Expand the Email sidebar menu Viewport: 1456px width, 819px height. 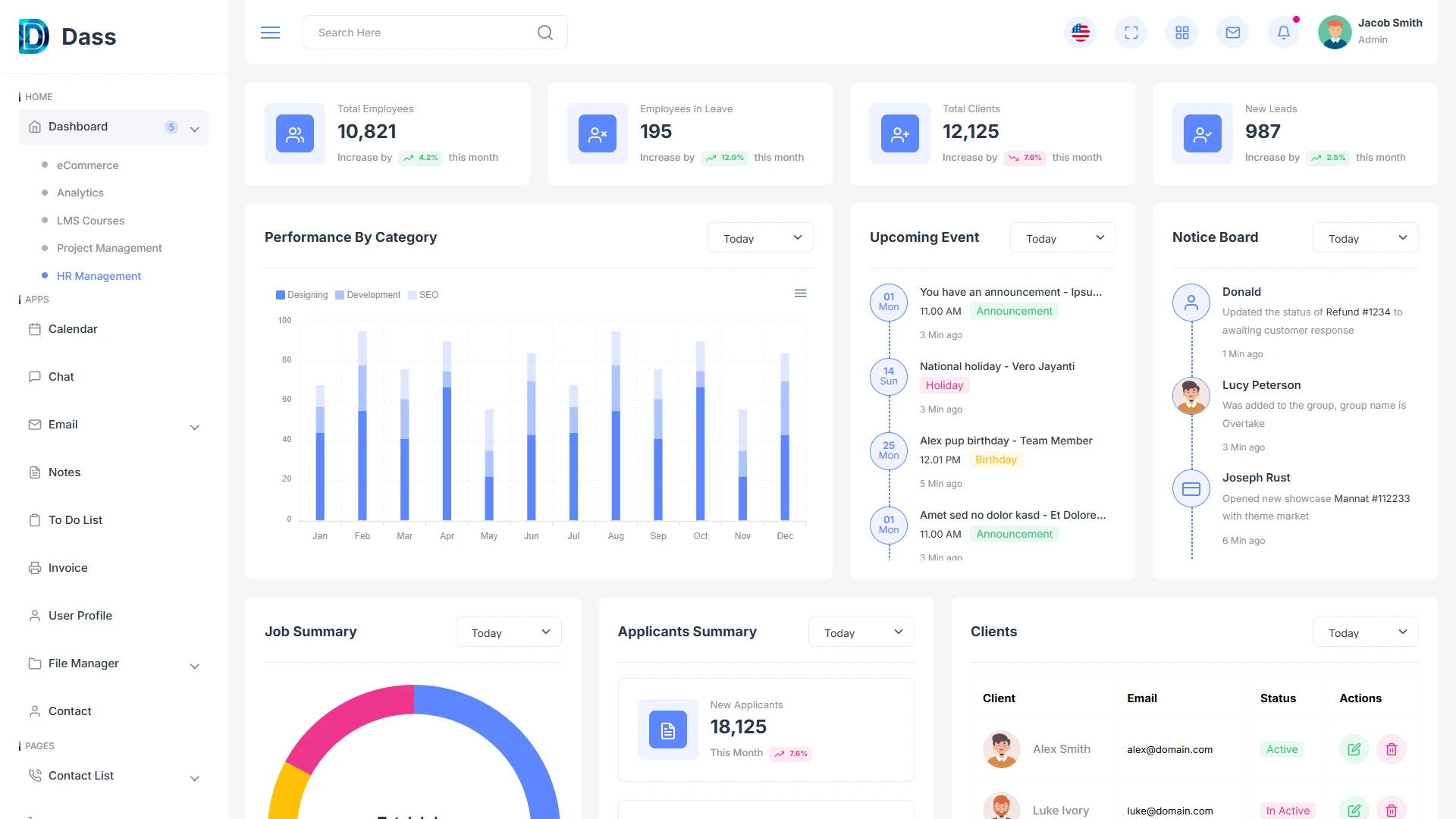click(195, 427)
